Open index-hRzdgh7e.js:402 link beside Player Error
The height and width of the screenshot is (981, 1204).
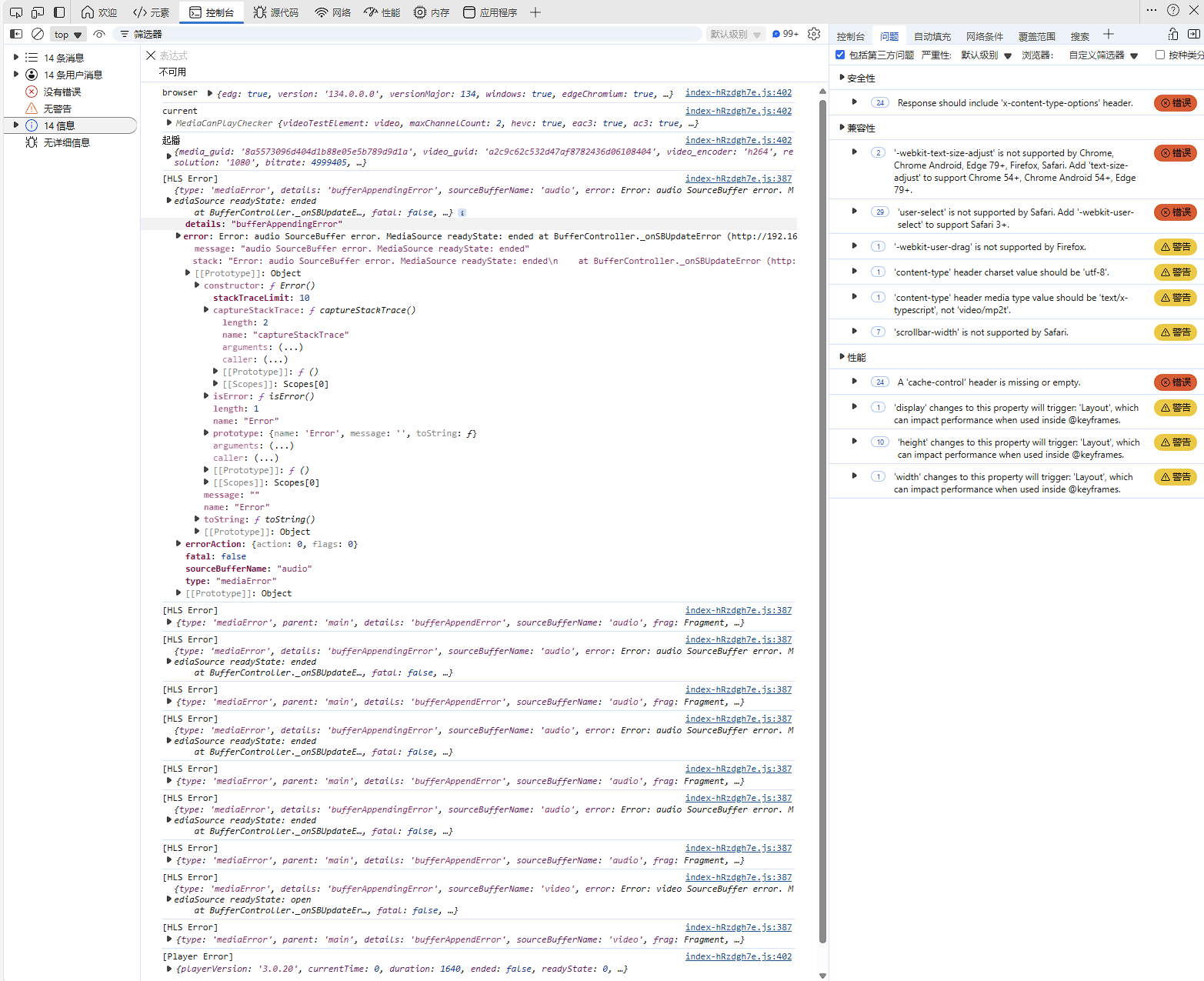coord(739,956)
